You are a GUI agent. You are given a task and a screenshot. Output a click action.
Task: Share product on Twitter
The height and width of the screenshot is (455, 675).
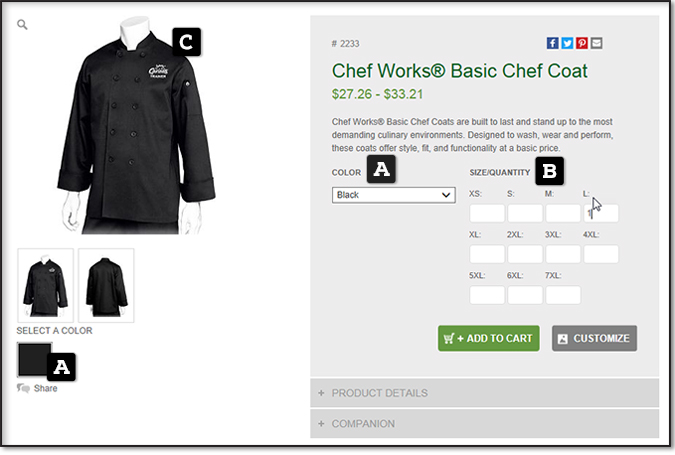tap(567, 43)
